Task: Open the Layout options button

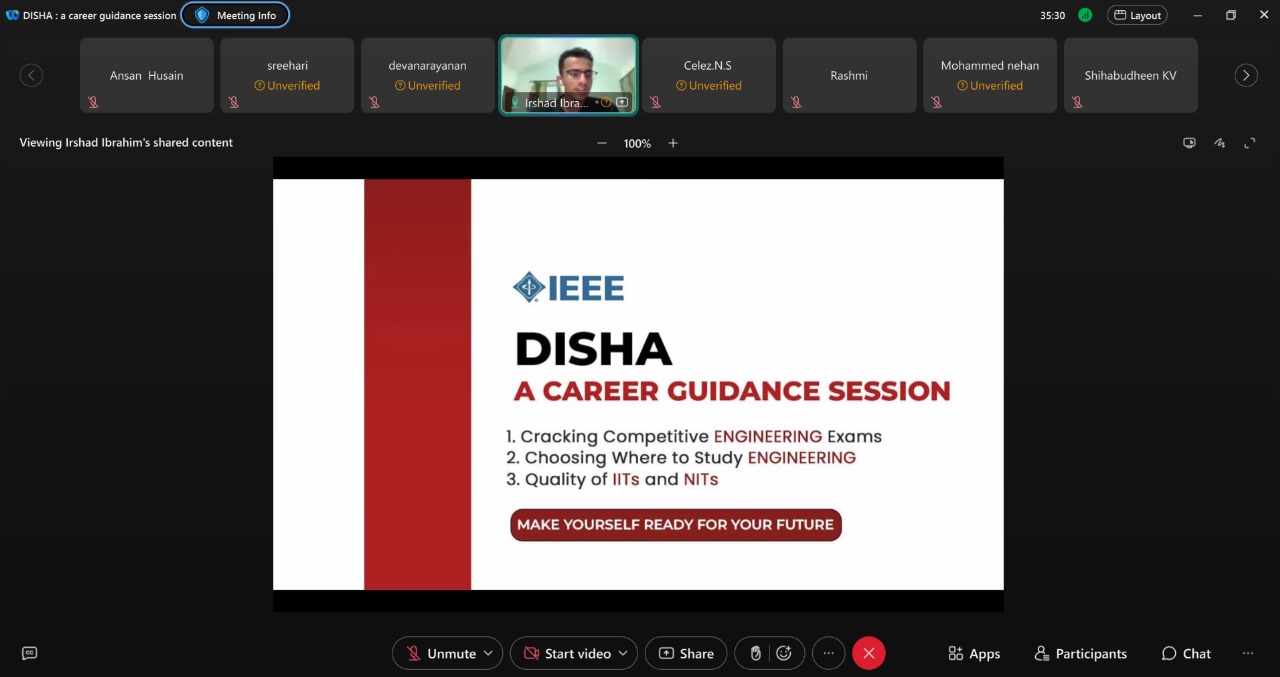Action: click(1137, 15)
